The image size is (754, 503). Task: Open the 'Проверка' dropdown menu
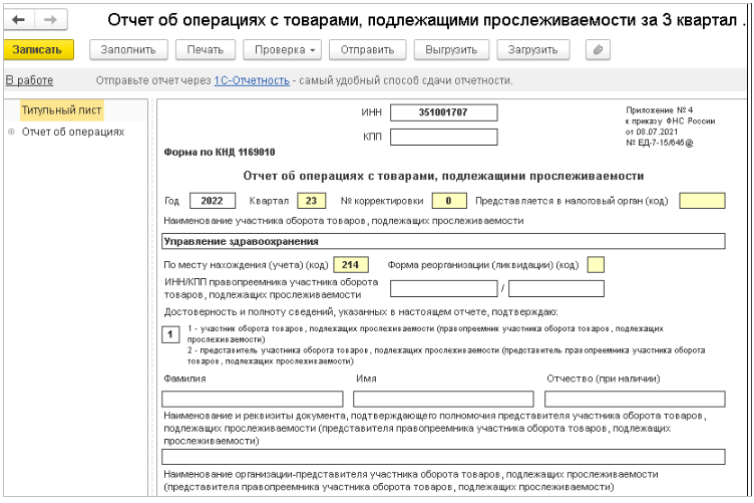coord(285,49)
